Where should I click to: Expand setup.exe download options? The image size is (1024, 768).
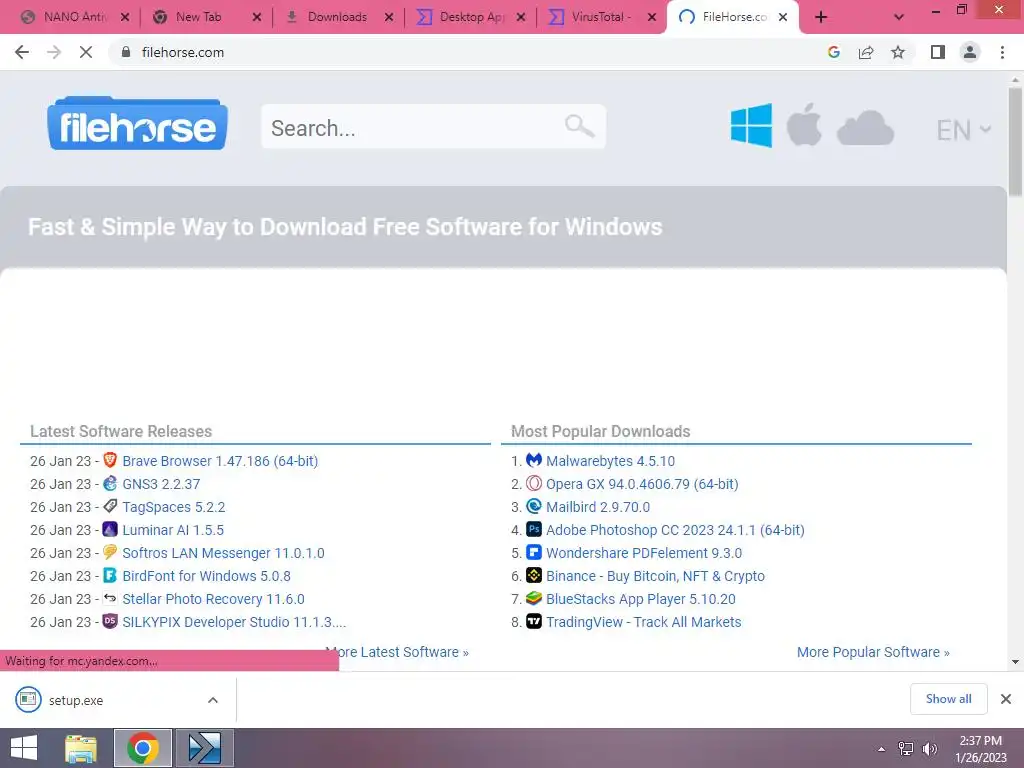pyautogui.click(x=213, y=700)
